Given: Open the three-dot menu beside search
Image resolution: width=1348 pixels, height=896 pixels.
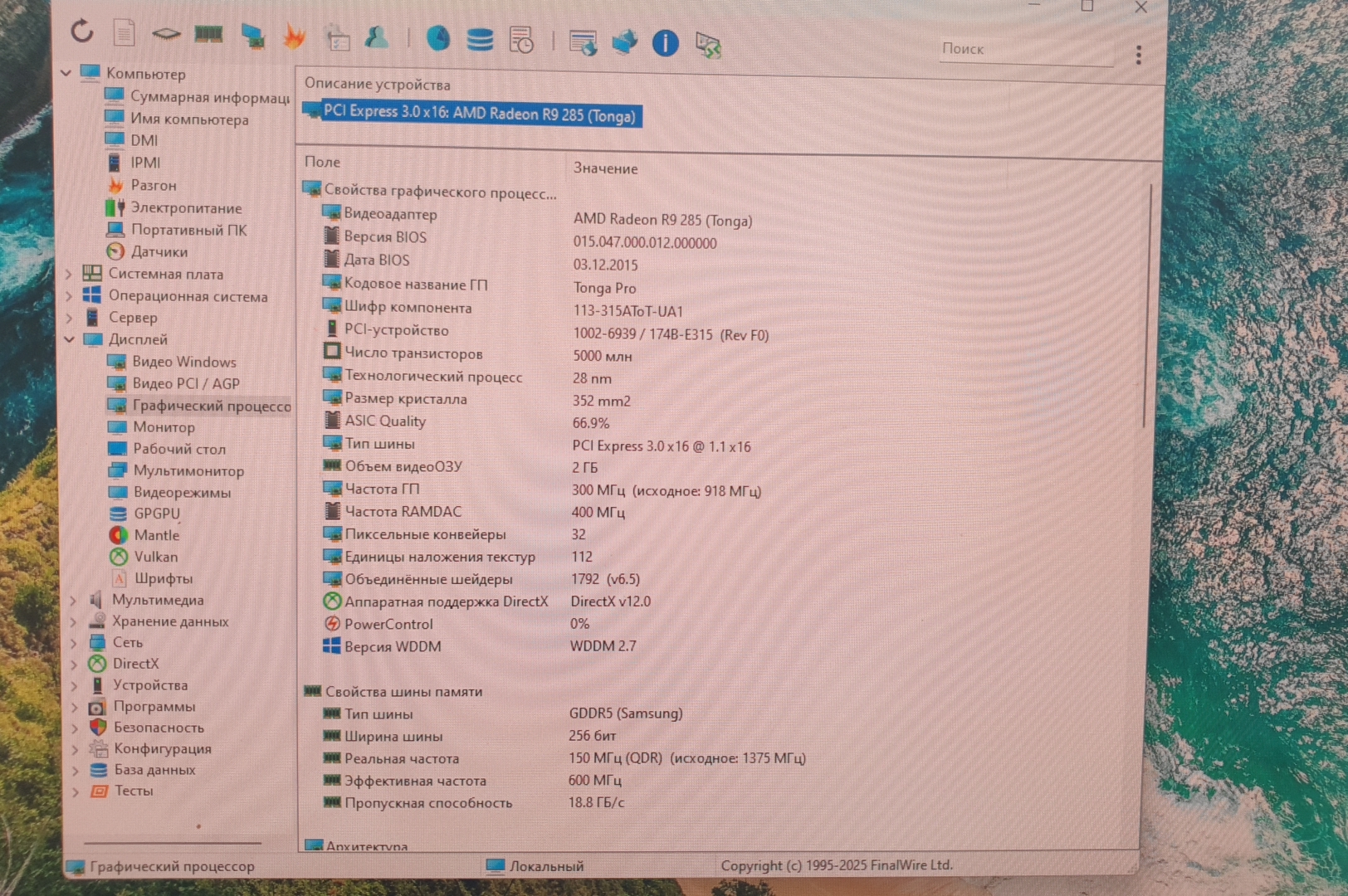Looking at the screenshot, I should click(1139, 55).
